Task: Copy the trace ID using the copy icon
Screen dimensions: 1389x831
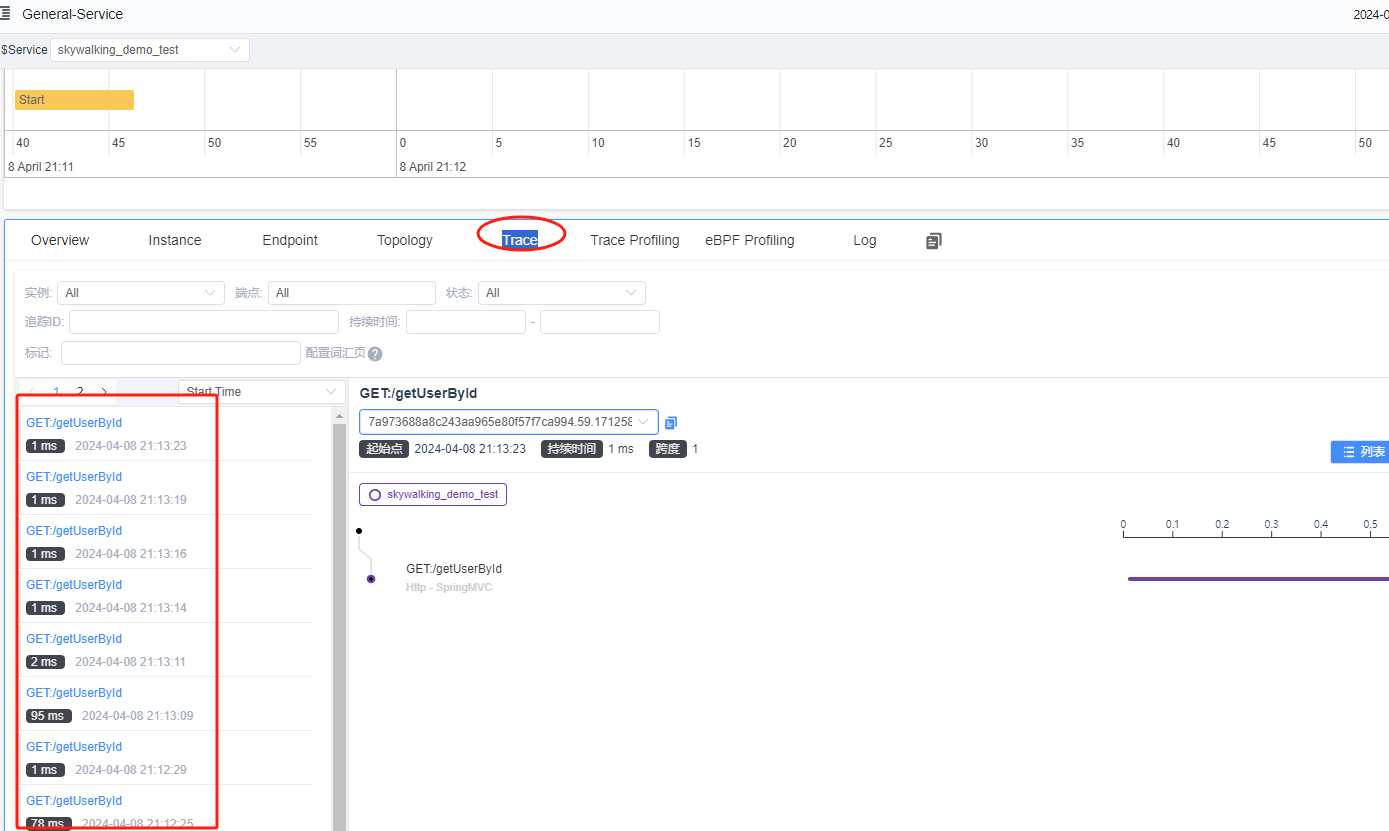Action: tap(671, 422)
